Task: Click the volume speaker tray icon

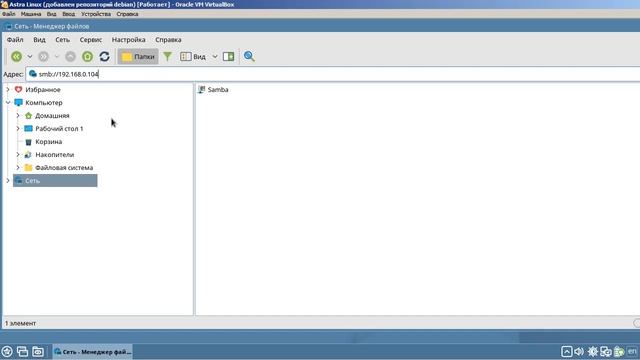Action: point(579,351)
